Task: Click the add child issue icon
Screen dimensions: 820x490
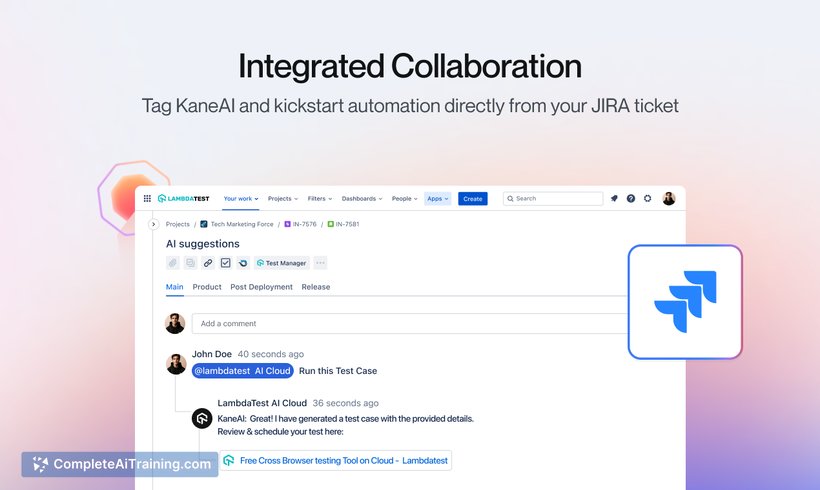Action: pos(190,263)
